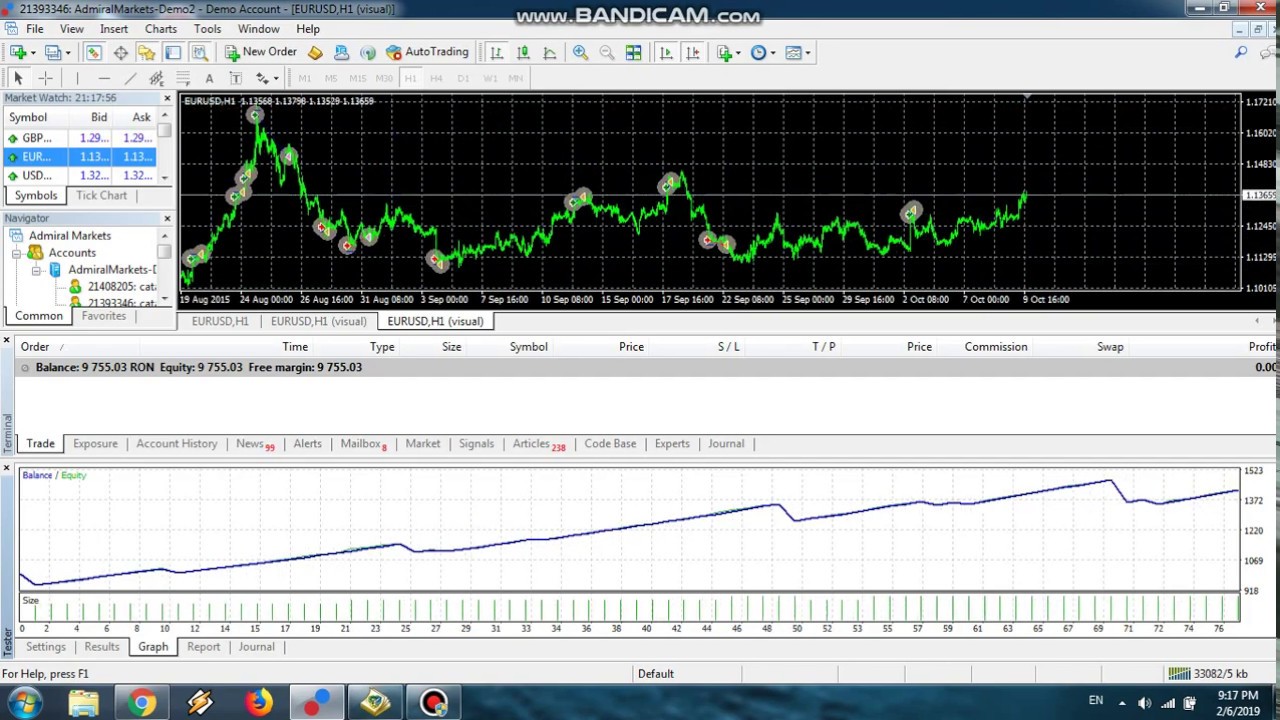Toggle the Terminal panel toolbar icon
The width and height of the screenshot is (1280, 720).
point(173,52)
